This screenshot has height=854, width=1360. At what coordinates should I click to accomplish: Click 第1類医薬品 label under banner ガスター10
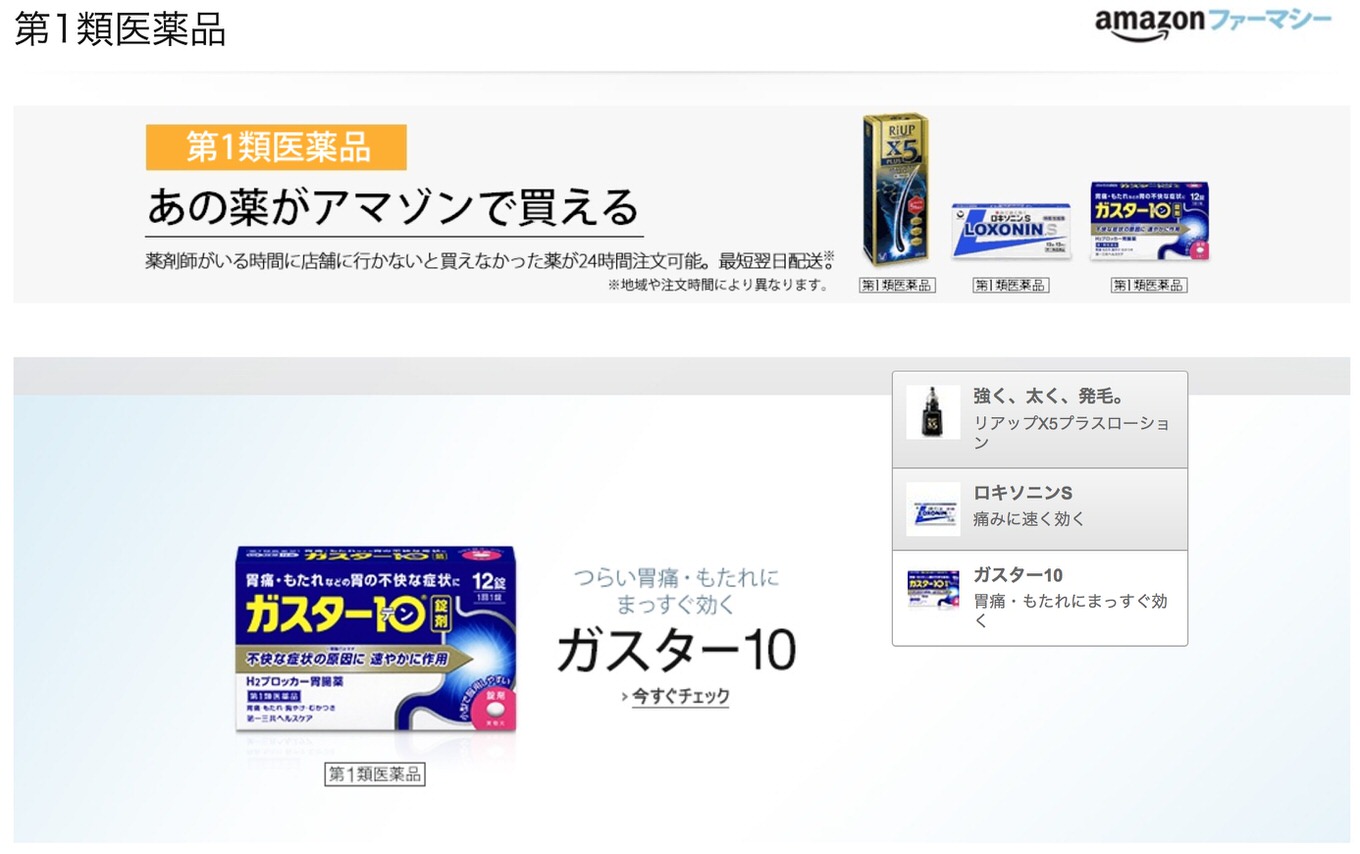point(1148,285)
